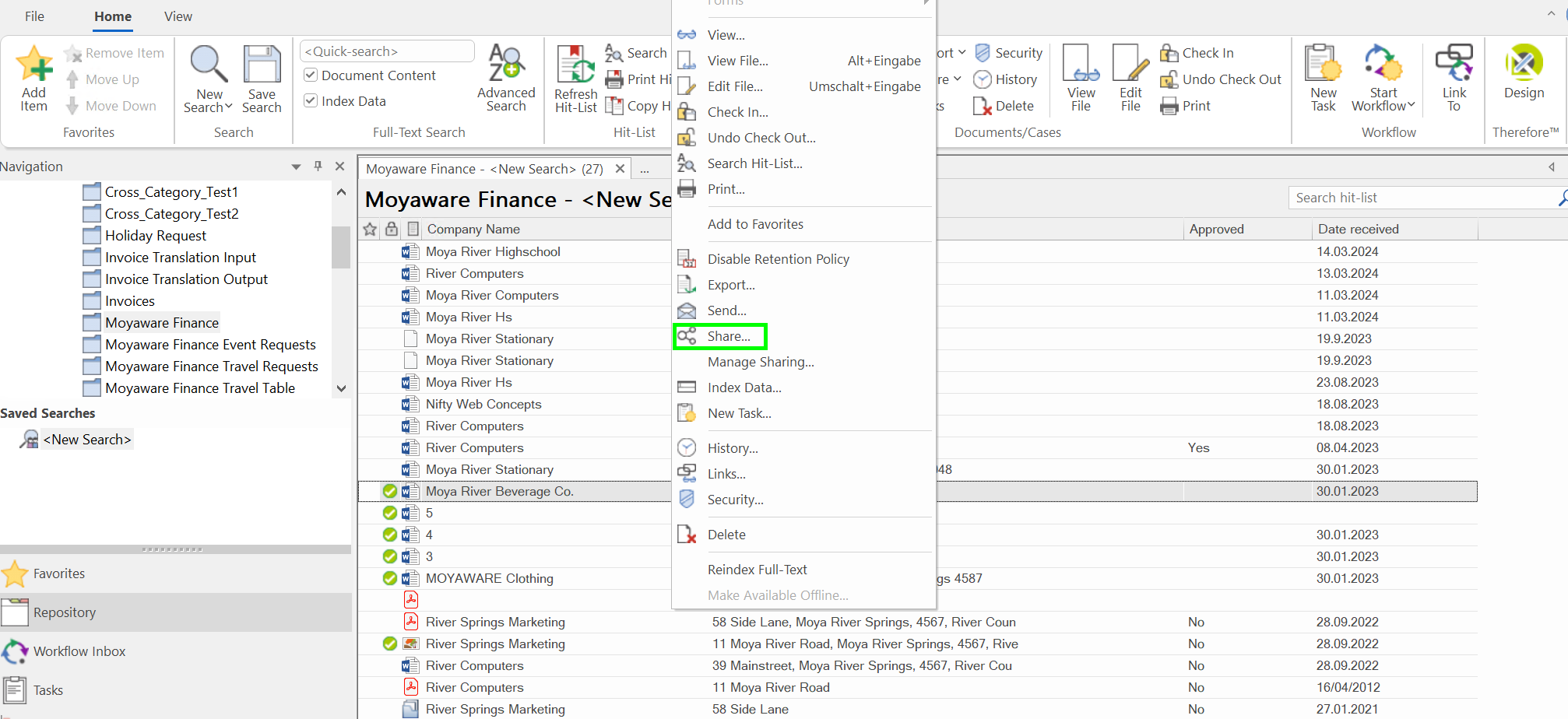
Task: Click the lock column header icon
Action: coord(392,229)
